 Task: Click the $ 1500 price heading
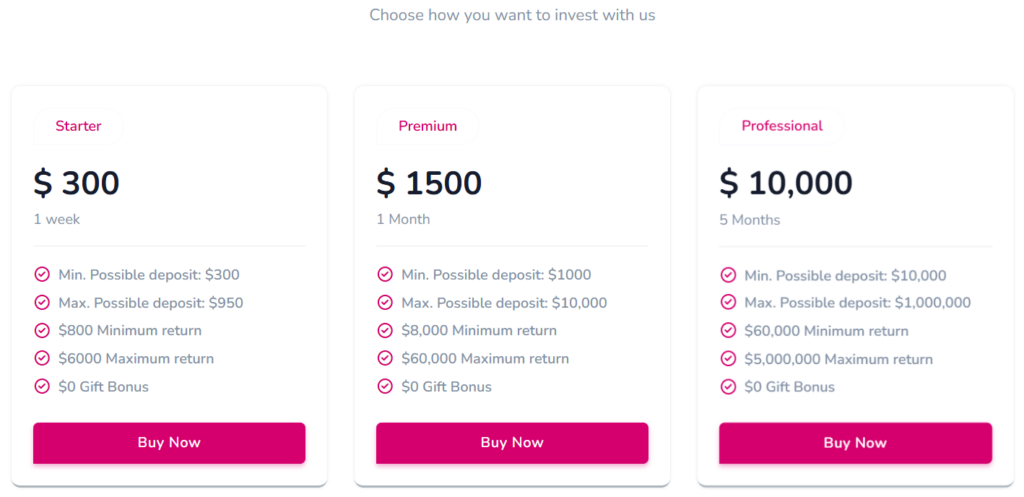(429, 183)
